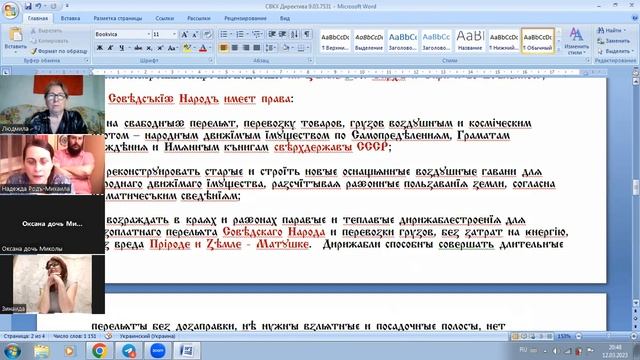
Task: Apply the Выделение style
Action: tap(369, 40)
